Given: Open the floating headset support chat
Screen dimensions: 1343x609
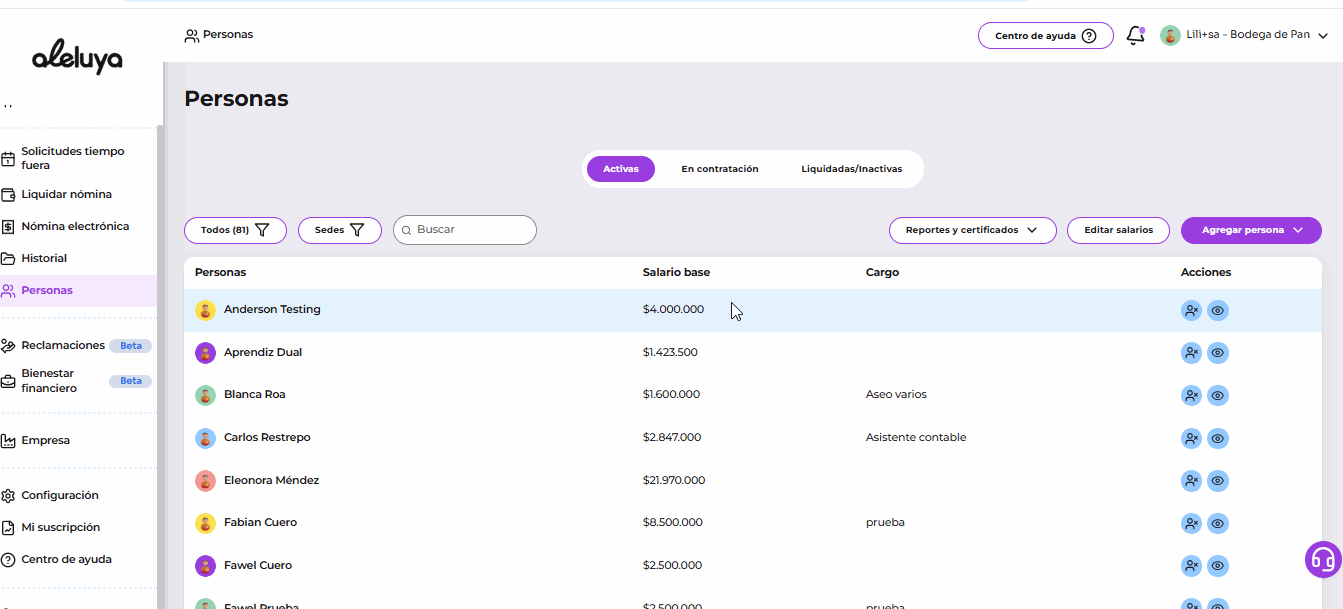Looking at the screenshot, I should click(x=1323, y=559).
